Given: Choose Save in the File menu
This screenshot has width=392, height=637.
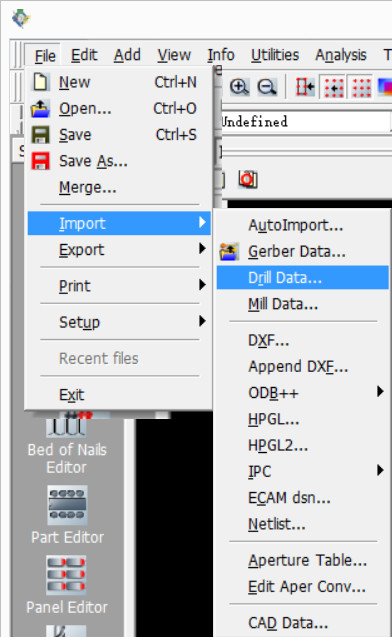Looking at the screenshot, I should [x=119, y=135].
